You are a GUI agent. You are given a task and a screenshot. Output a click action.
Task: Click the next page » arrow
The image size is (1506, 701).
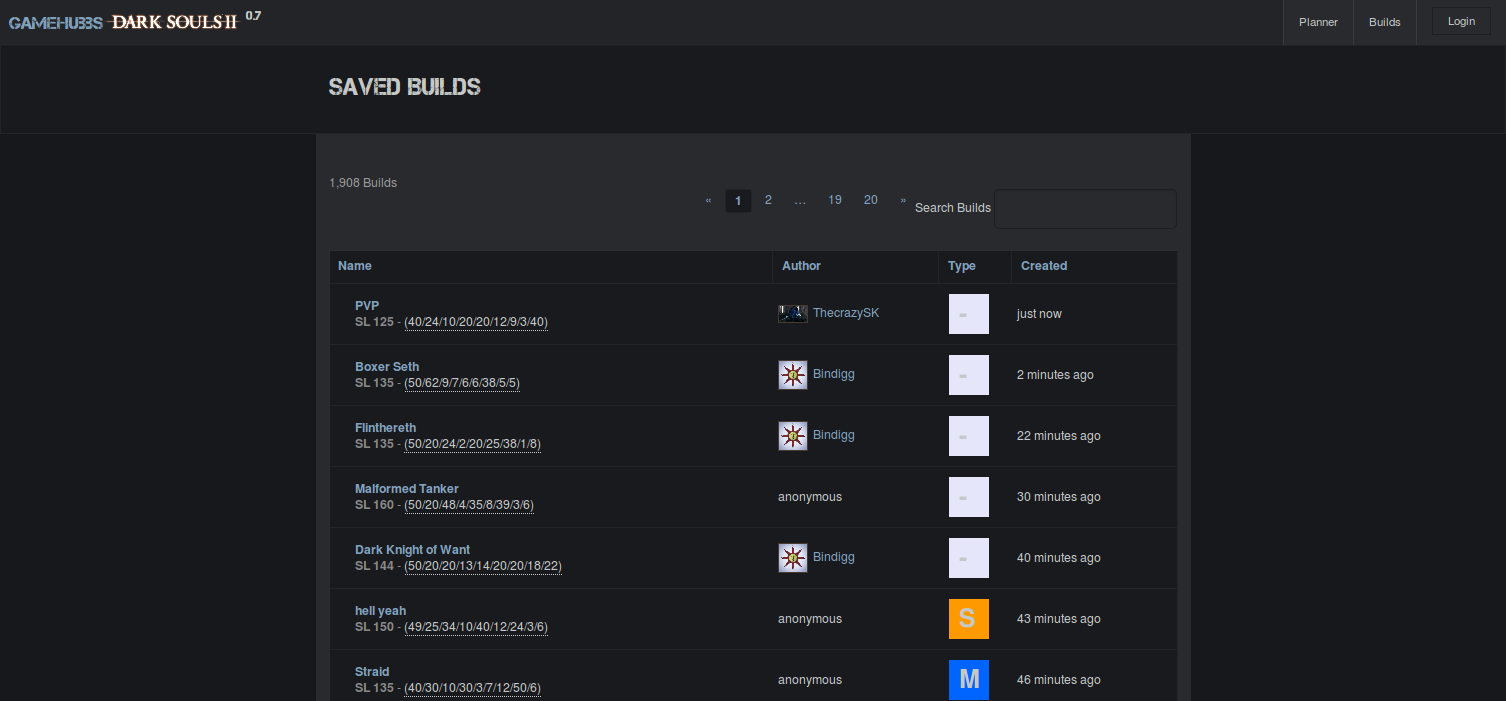pyautogui.click(x=903, y=200)
